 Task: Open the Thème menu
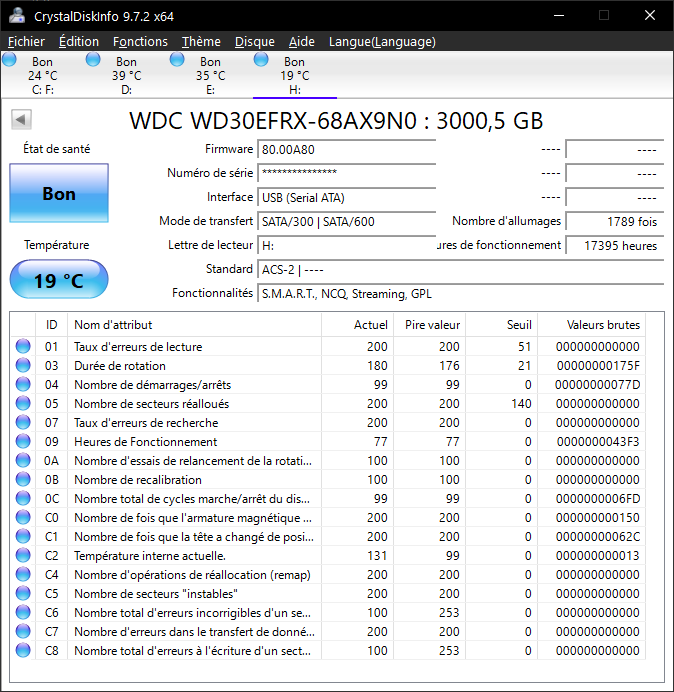click(x=201, y=41)
